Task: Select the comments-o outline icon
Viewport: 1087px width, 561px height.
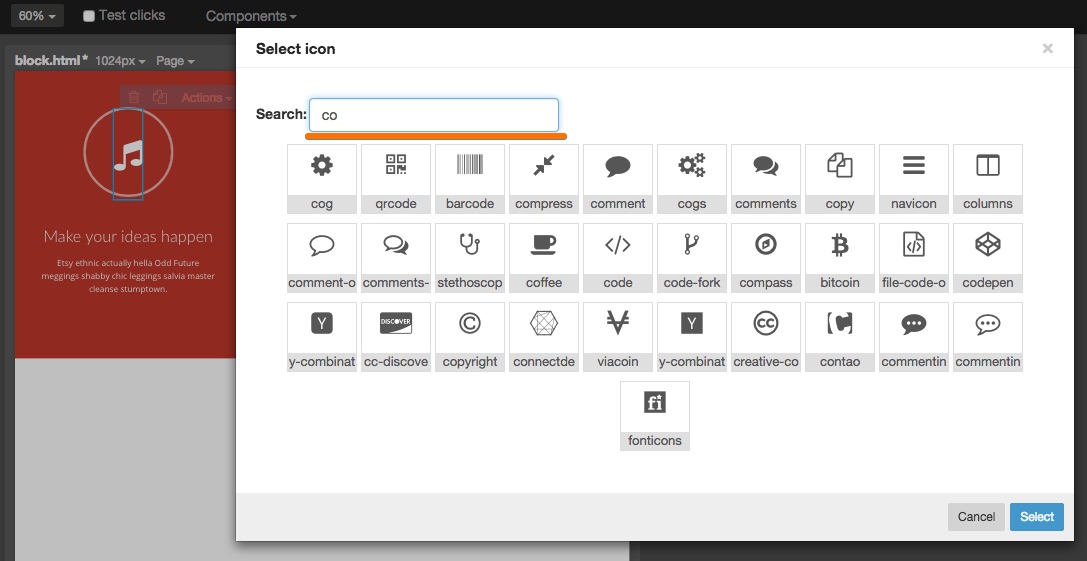Action: click(x=396, y=258)
